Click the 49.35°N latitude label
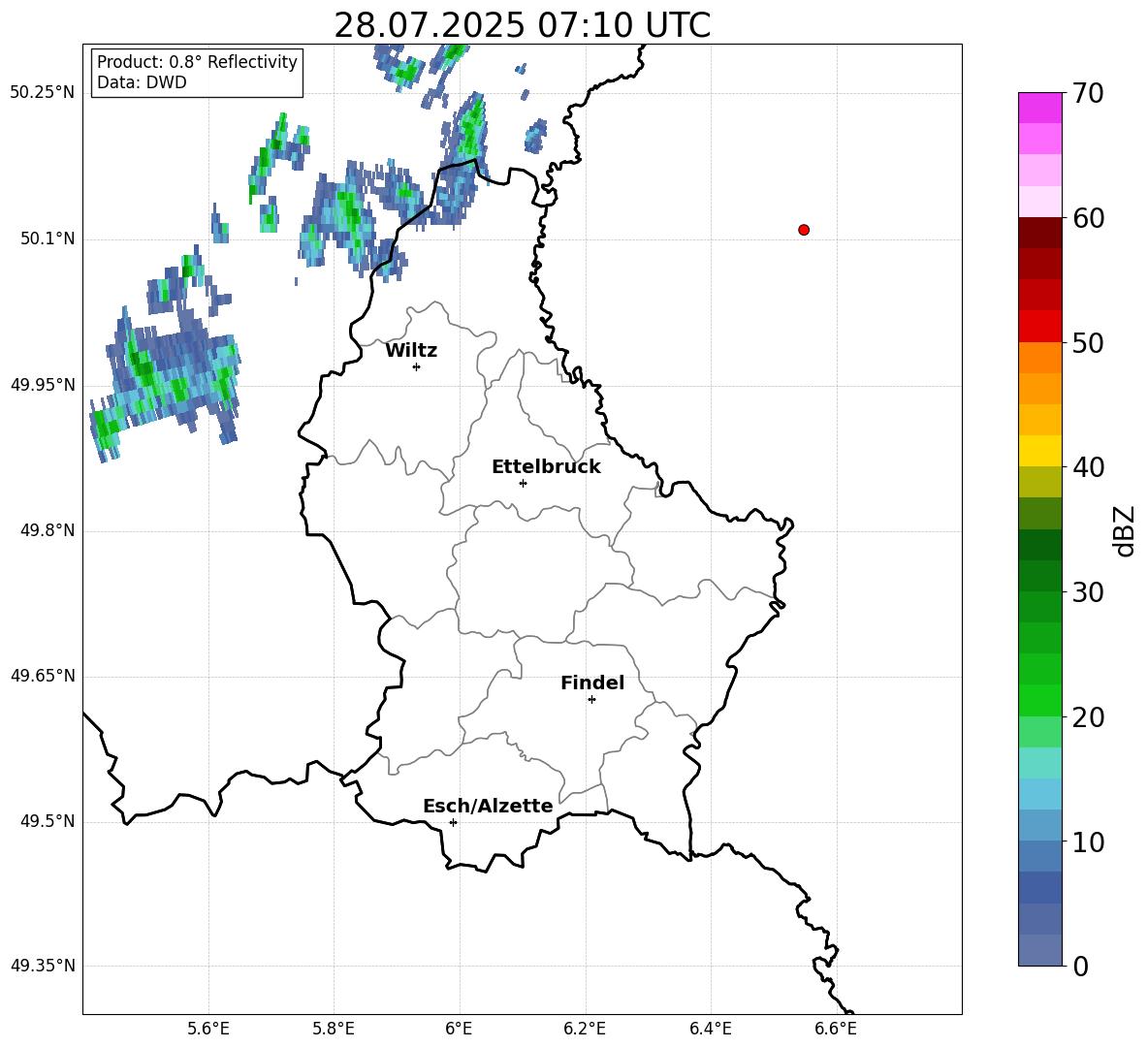This screenshot has height=1048, width=1148. [43, 966]
